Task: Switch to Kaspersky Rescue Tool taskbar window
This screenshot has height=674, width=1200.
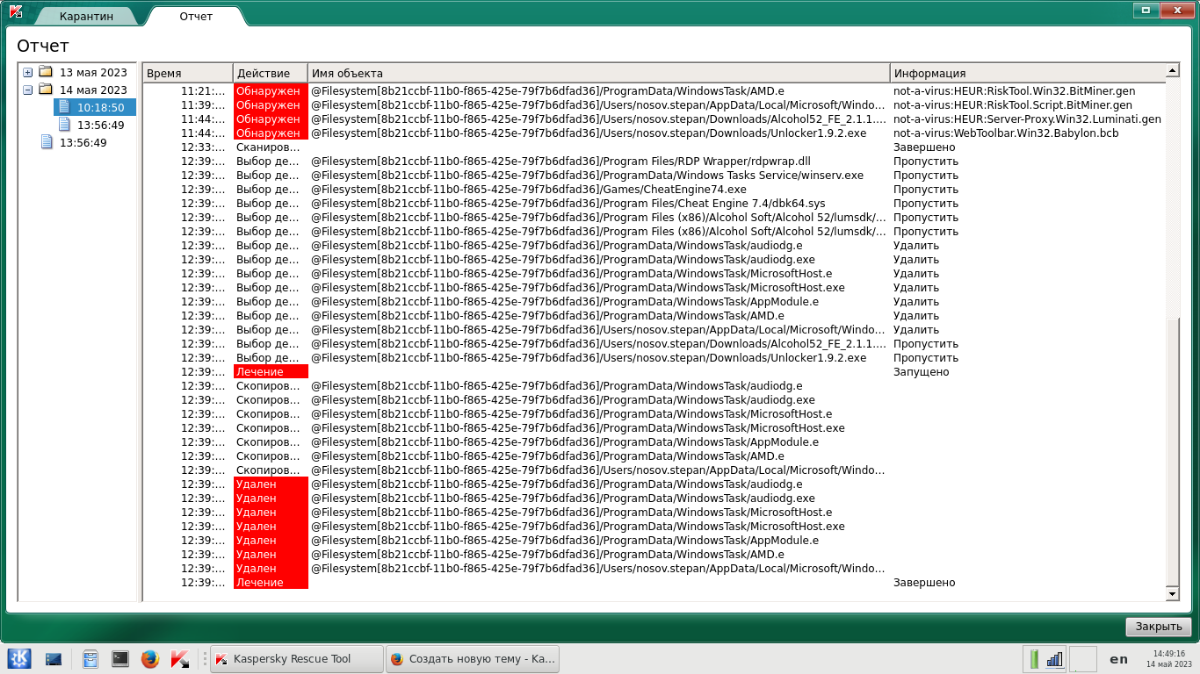Action: pos(296,659)
